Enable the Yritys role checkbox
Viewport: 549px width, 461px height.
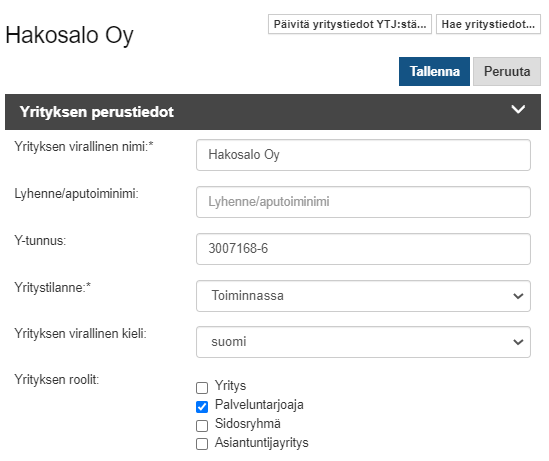pyautogui.click(x=202, y=388)
